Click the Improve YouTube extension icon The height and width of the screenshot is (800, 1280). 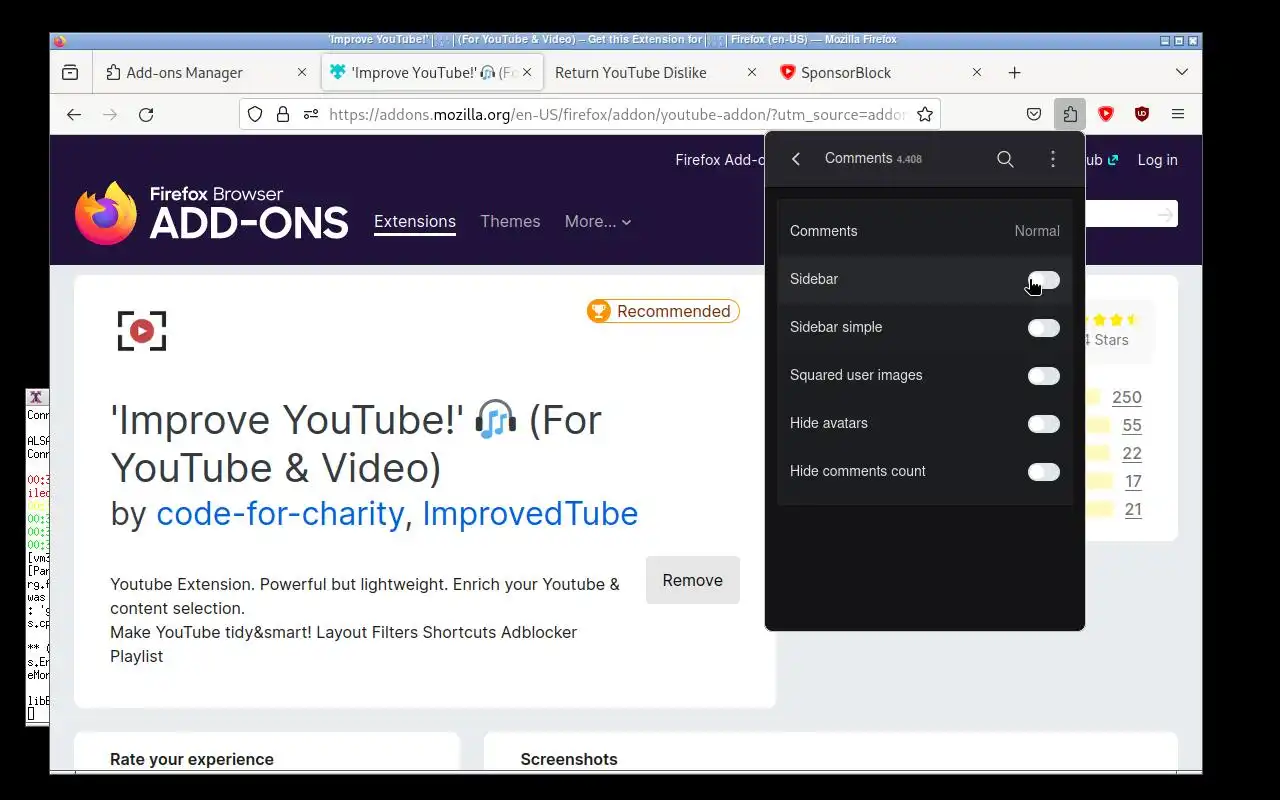point(142,331)
